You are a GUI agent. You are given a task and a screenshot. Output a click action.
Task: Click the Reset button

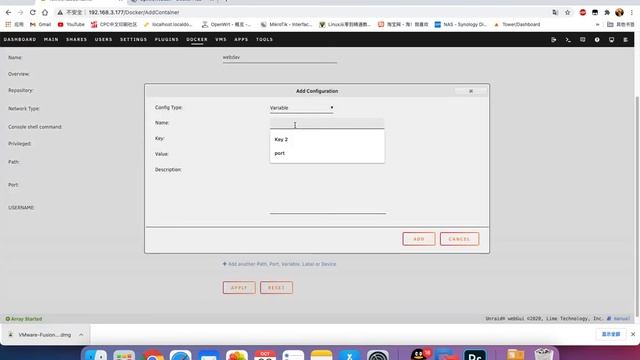(x=276, y=287)
